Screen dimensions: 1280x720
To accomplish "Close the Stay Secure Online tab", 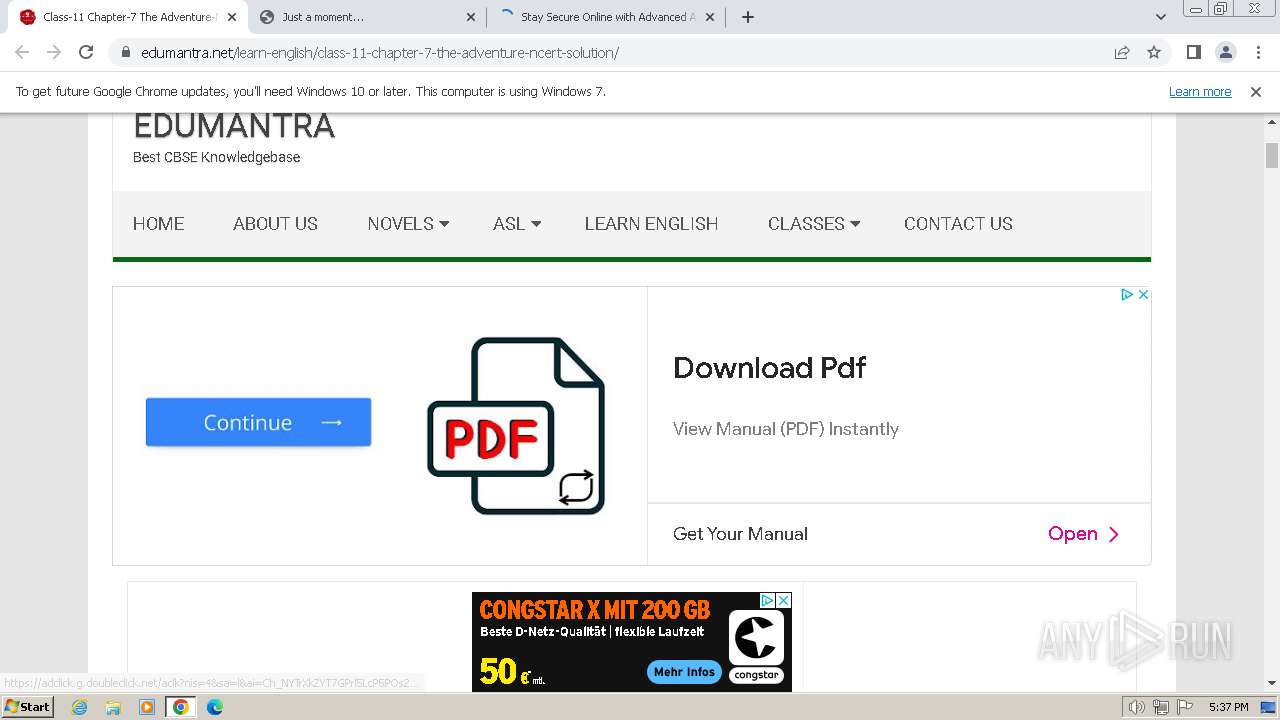I will tap(710, 17).
